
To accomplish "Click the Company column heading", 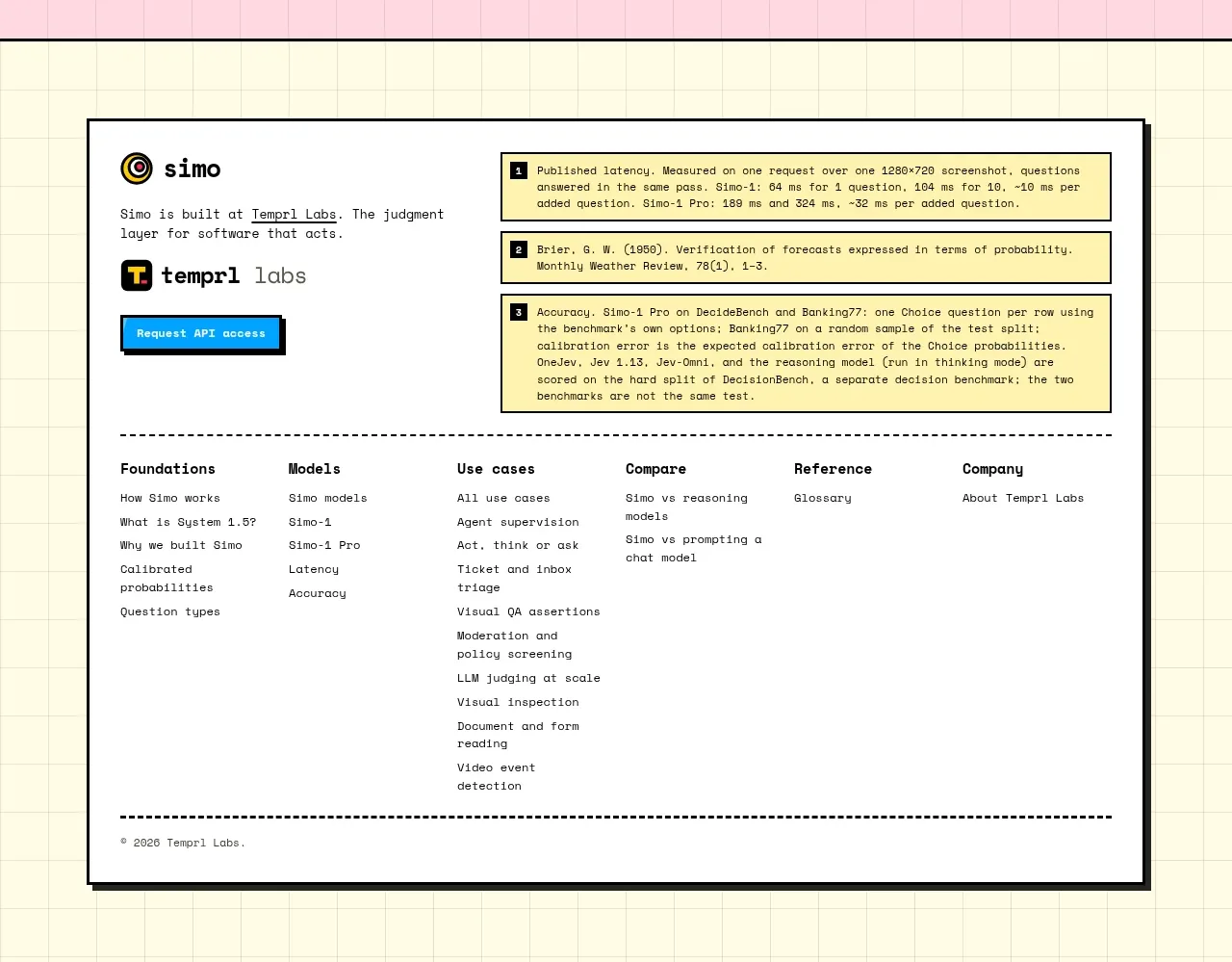I will click(x=992, y=469).
